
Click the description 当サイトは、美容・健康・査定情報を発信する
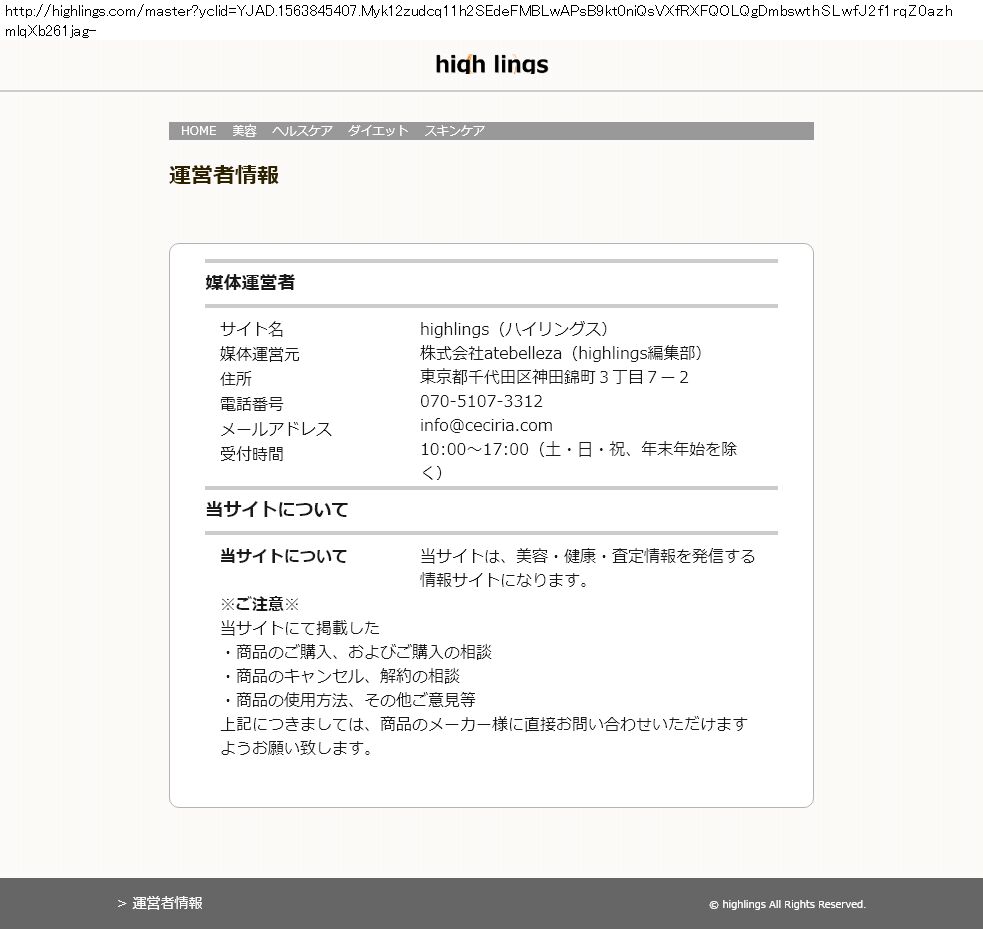(x=587, y=556)
